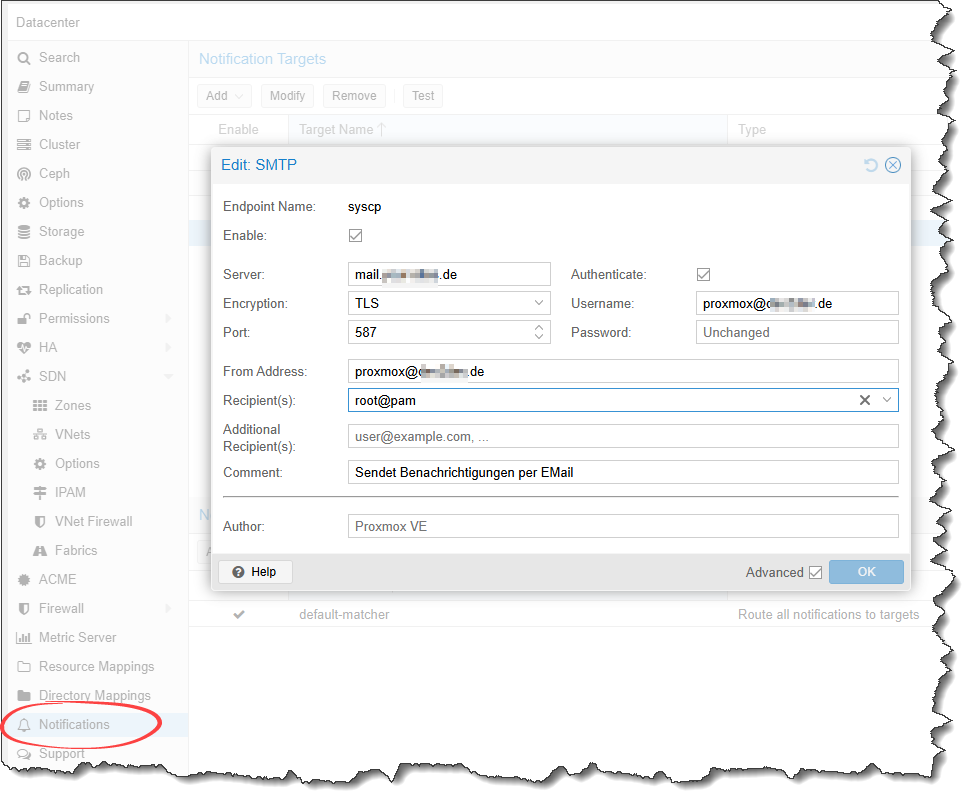This screenshot has height=806, width=977.
Task: Click the SDN Options gear icon
Action: pyautogui.click(x=40, y=463)
